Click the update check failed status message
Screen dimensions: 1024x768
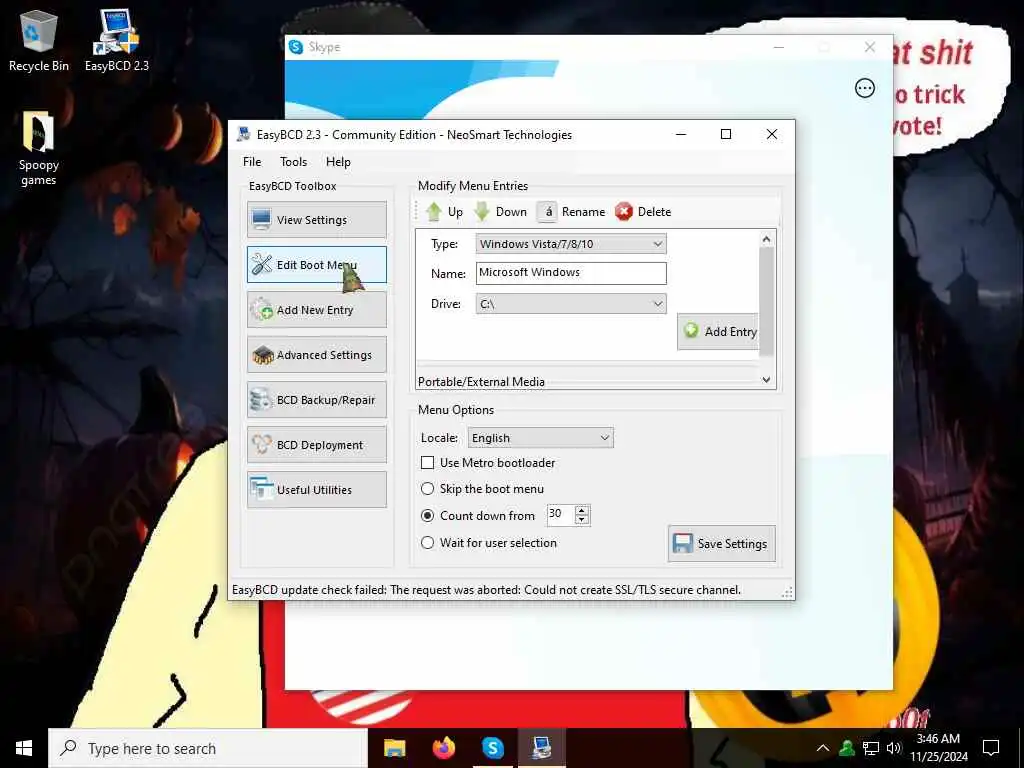pos(486,590)
